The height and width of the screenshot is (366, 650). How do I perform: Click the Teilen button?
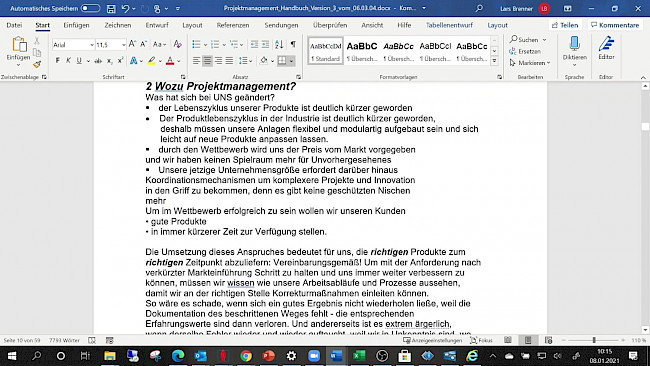click(565, 25)
